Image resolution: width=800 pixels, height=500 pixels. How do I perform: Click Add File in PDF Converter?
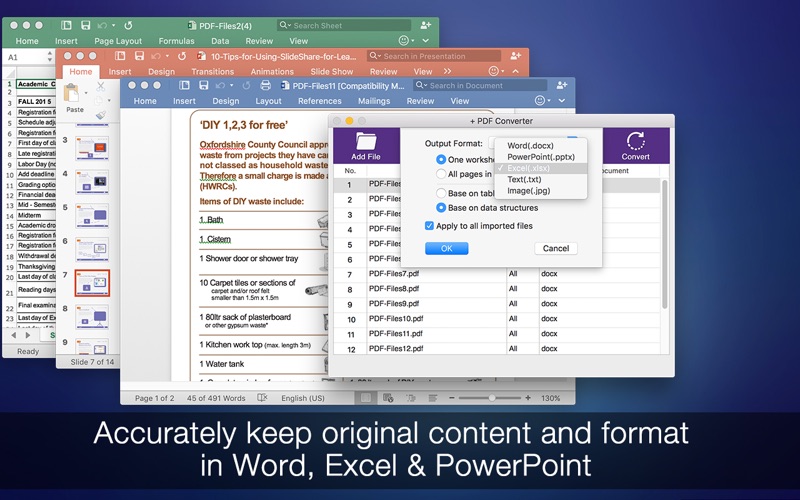[x=366, y=146]
